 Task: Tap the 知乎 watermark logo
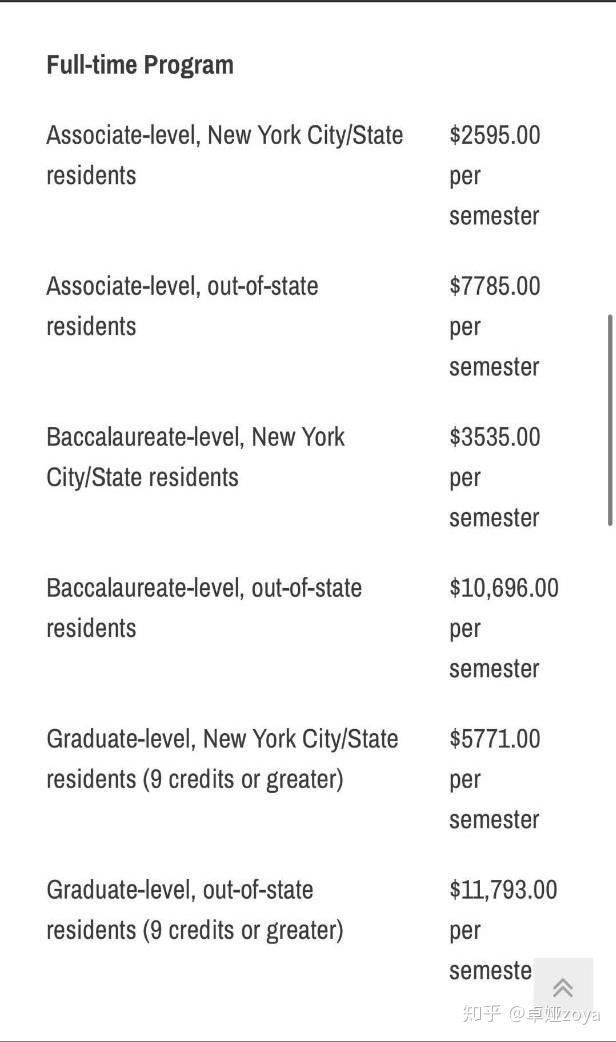(x=479, y=1014)
